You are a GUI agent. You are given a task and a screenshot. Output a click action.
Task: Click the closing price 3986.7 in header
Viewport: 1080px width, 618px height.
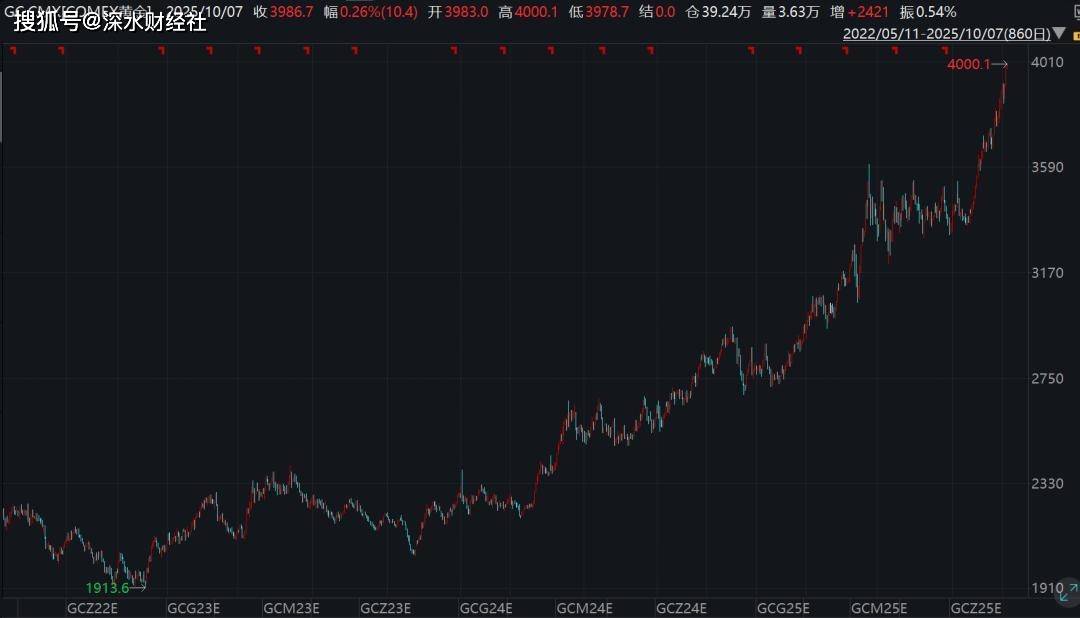click(x=291, y=12)
